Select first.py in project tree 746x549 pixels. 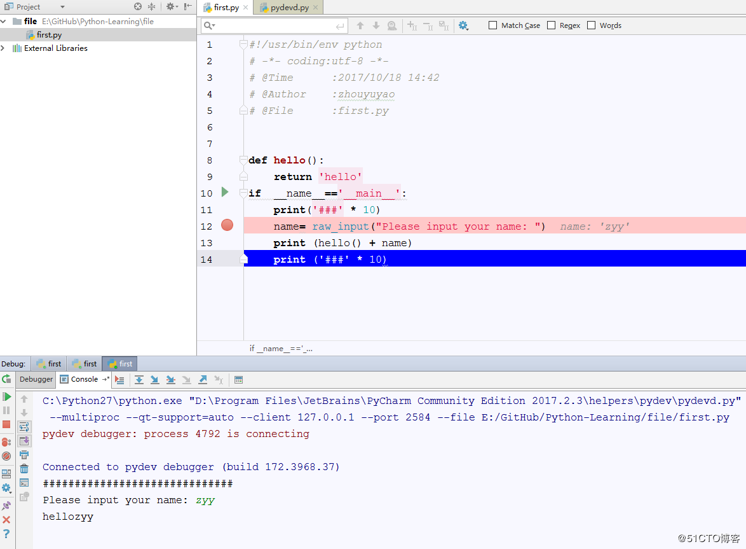(49, 35)
